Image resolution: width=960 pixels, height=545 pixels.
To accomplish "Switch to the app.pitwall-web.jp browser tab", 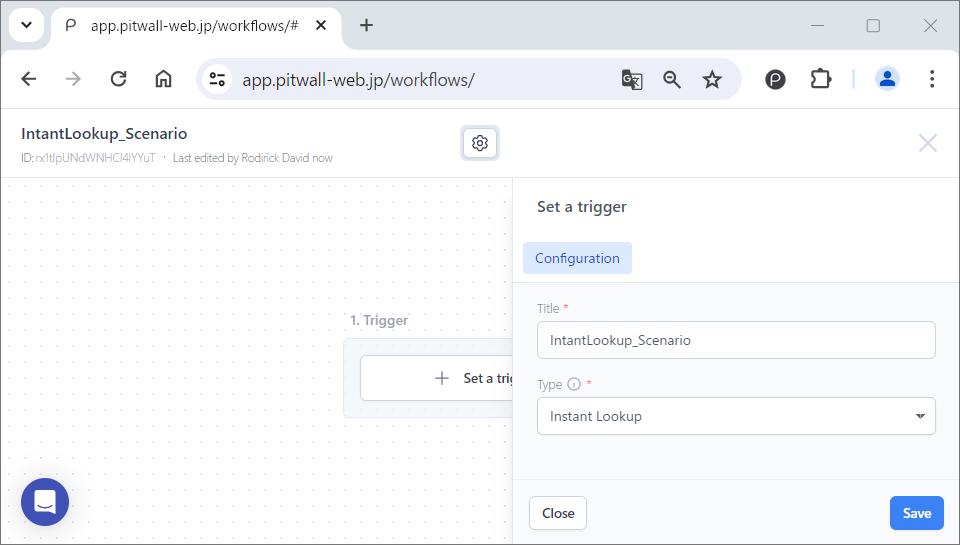I will pyautogui.click(x=190, y=26).
